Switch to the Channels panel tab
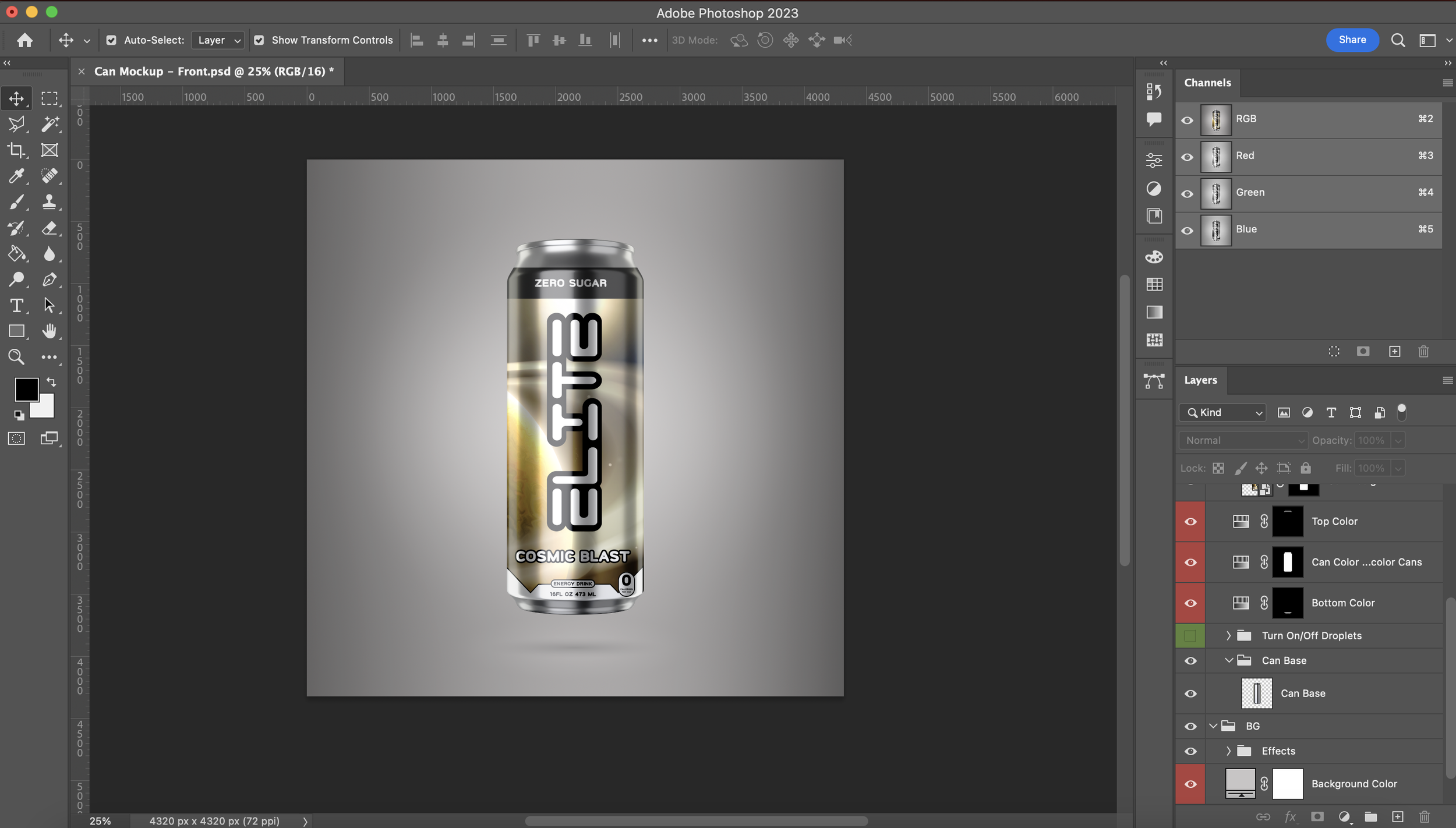 [1207, 83]
